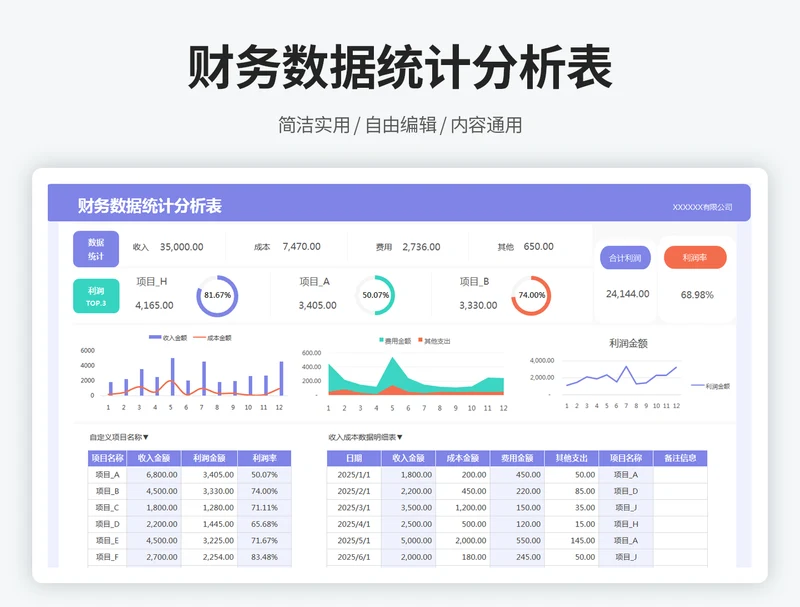Screen dimensions: 800x607
Task: Select the 50.07% green donut chart
Action: [x=376, y=295]
